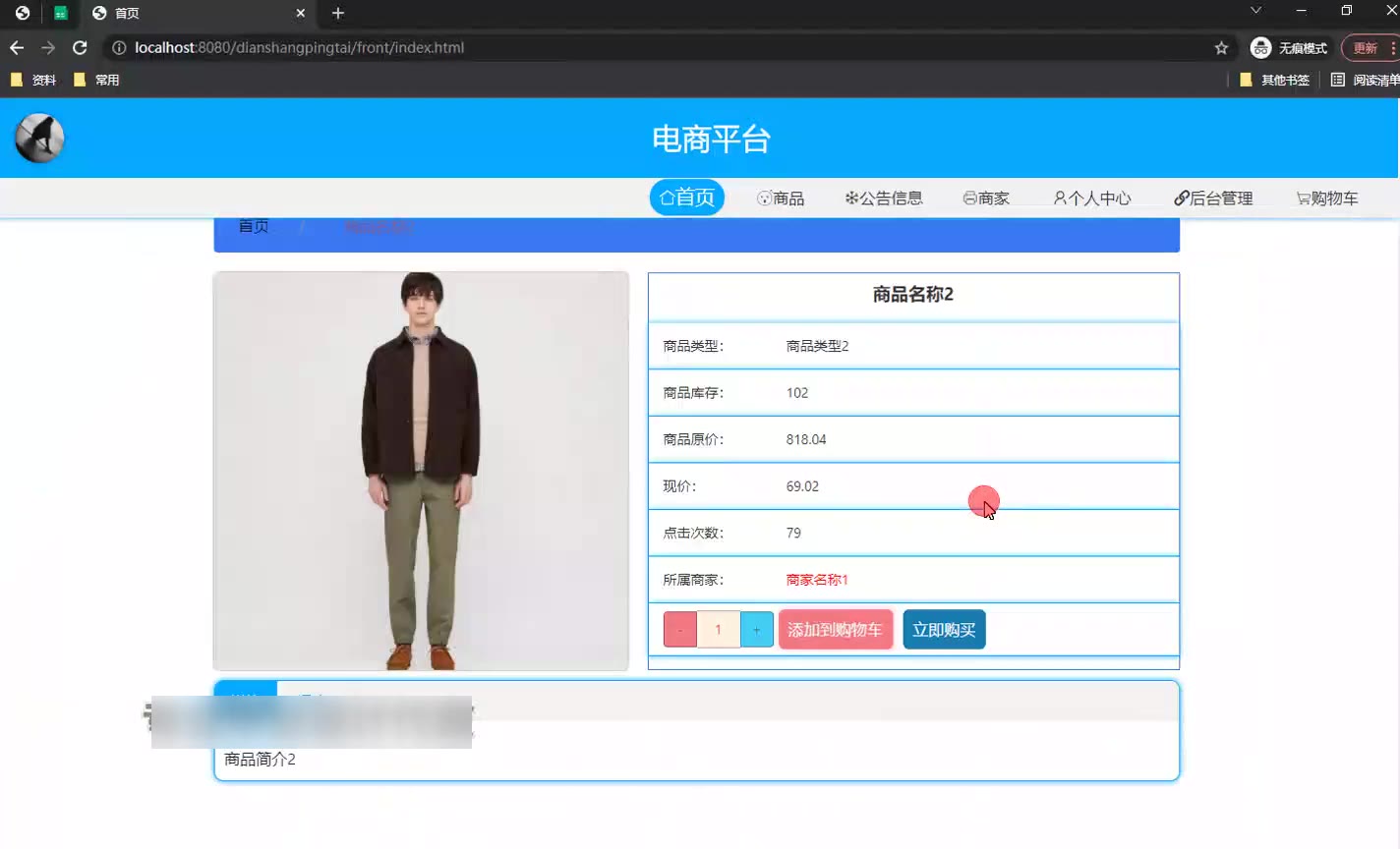This screenshot has width=1400, height=849.
Task: Click 立即购买 buy now button
Action: [944, 630]
